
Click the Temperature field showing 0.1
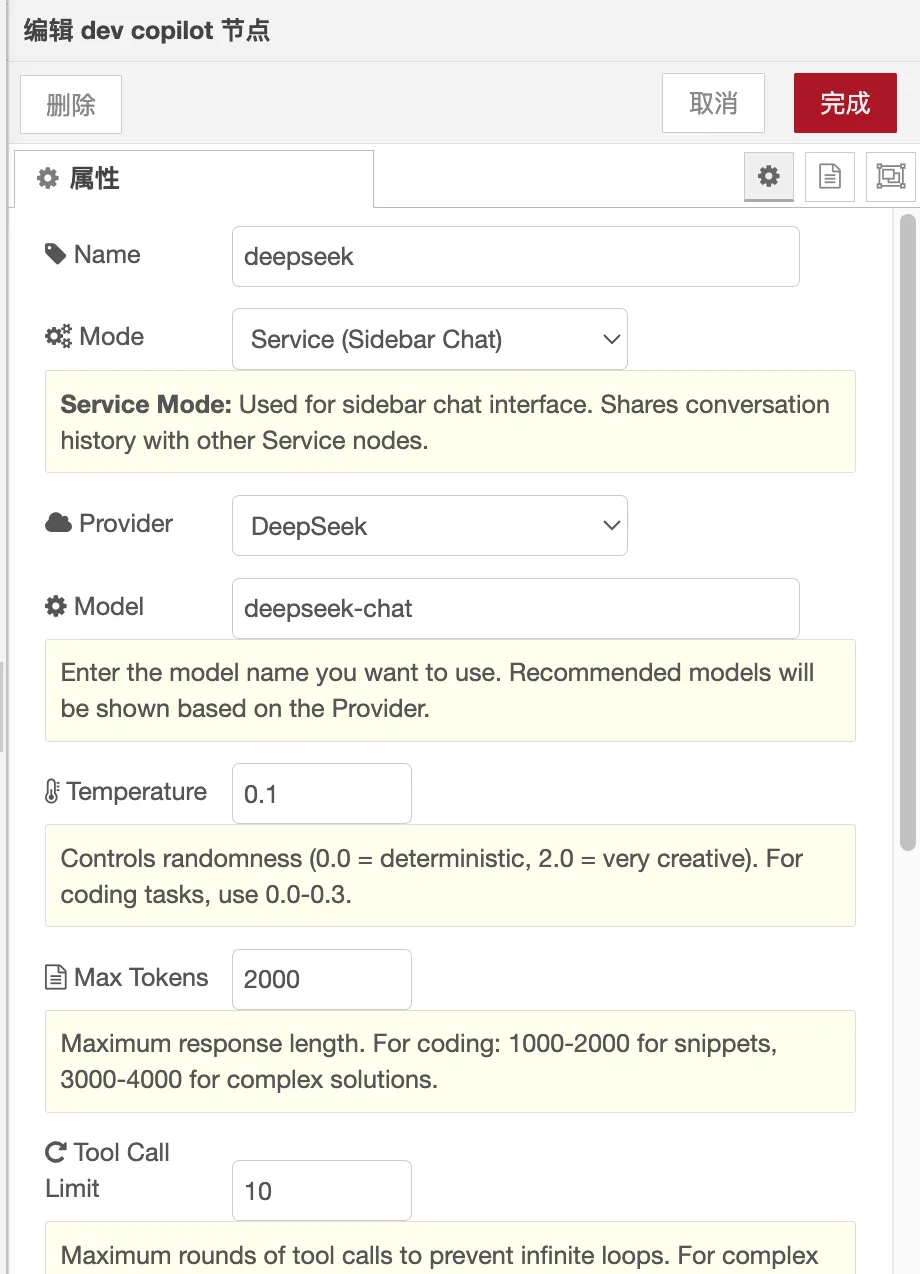tap(321, 794)
